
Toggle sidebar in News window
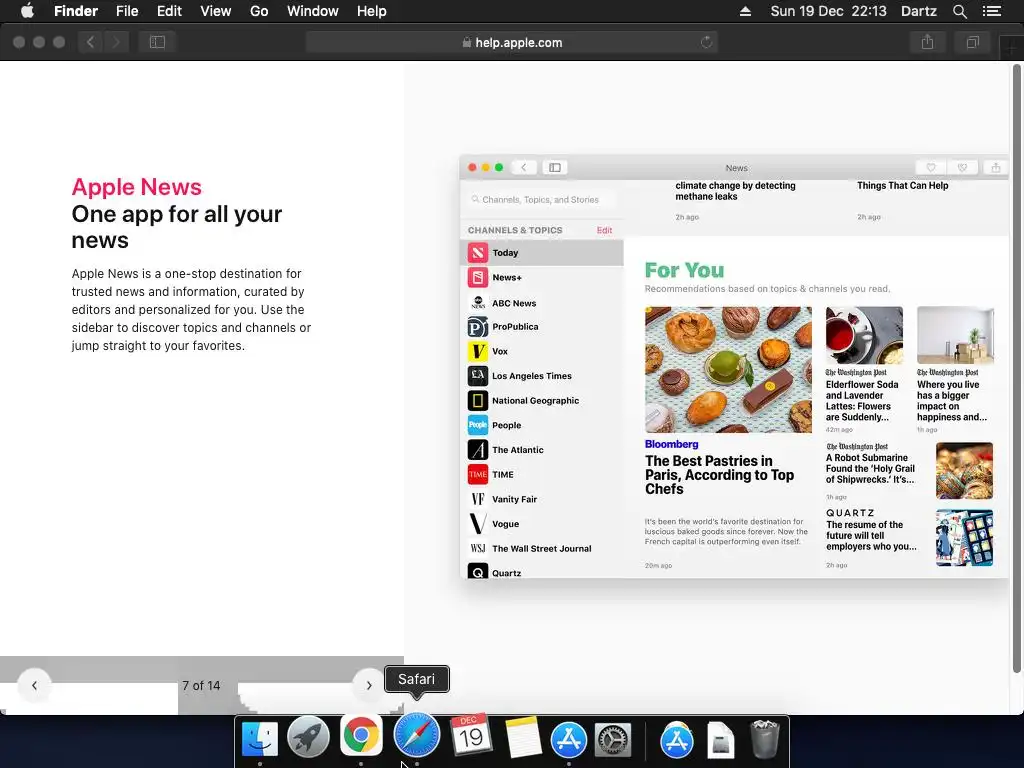click(554, 168)
